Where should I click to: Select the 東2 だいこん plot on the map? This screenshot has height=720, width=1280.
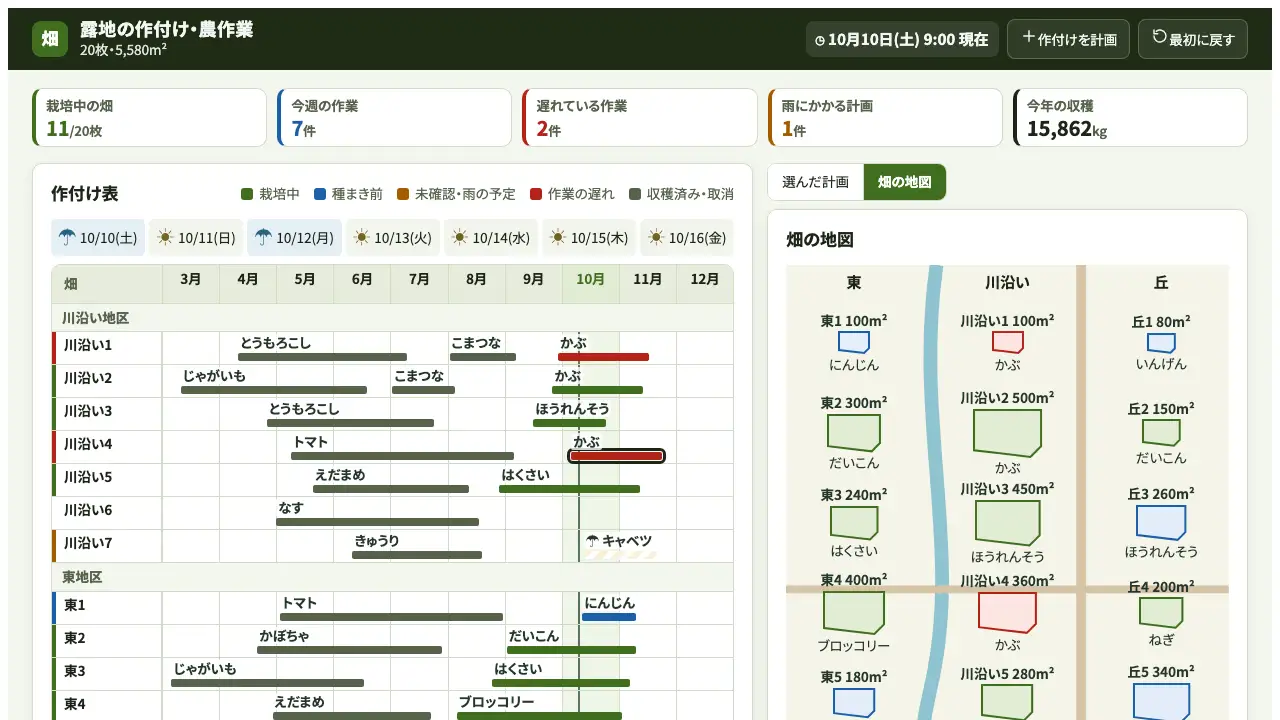click(x=853, y=432)
